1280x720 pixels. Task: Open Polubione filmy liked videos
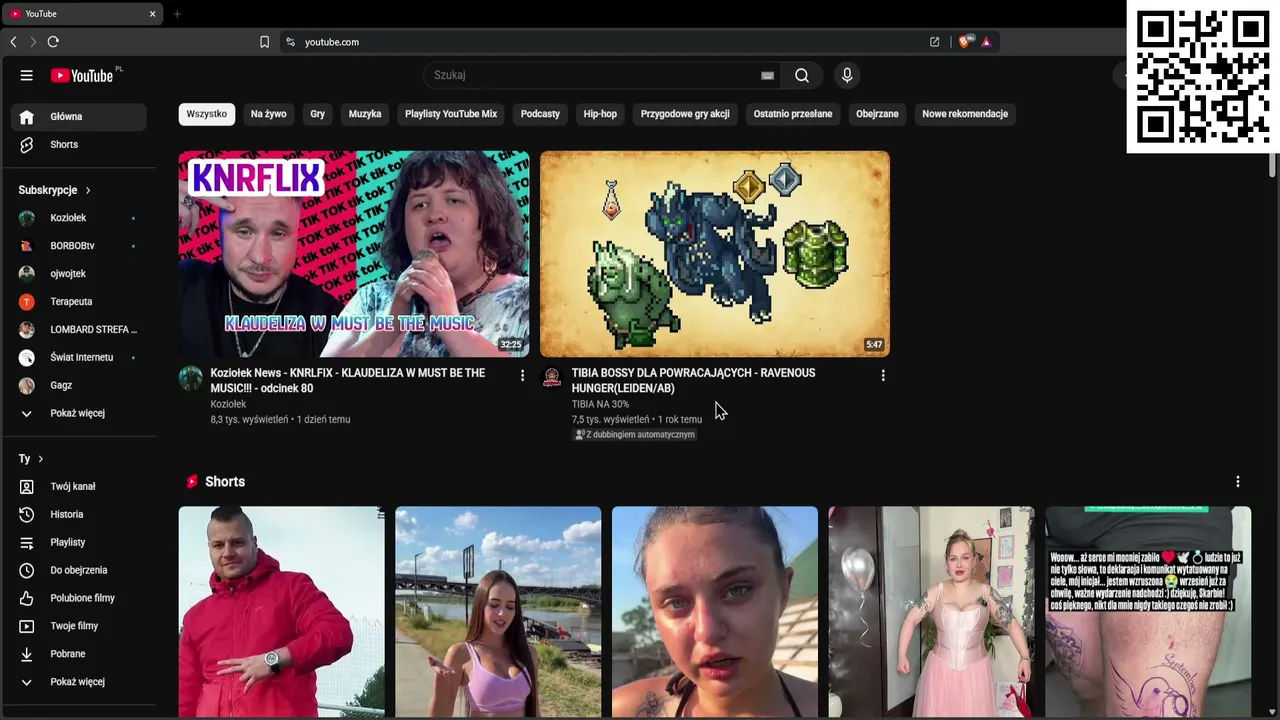[79, 599]
